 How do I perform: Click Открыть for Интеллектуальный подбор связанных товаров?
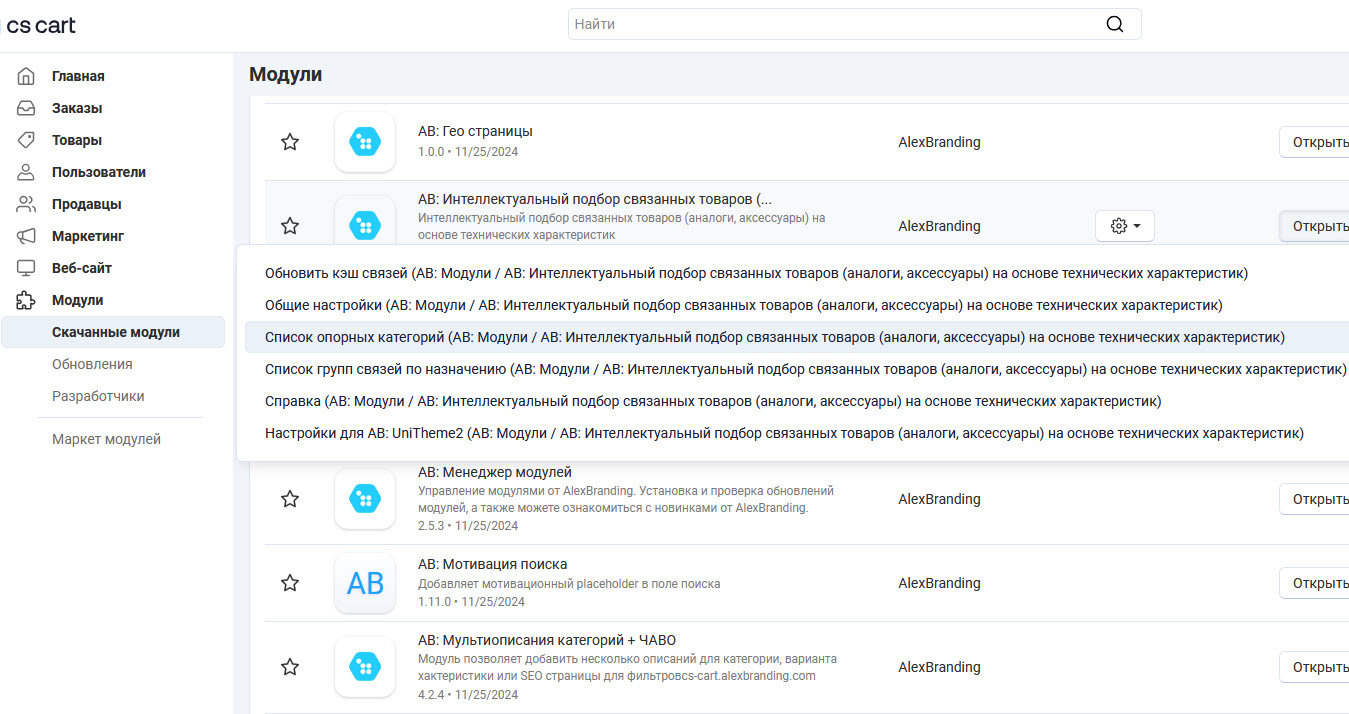1314,226
